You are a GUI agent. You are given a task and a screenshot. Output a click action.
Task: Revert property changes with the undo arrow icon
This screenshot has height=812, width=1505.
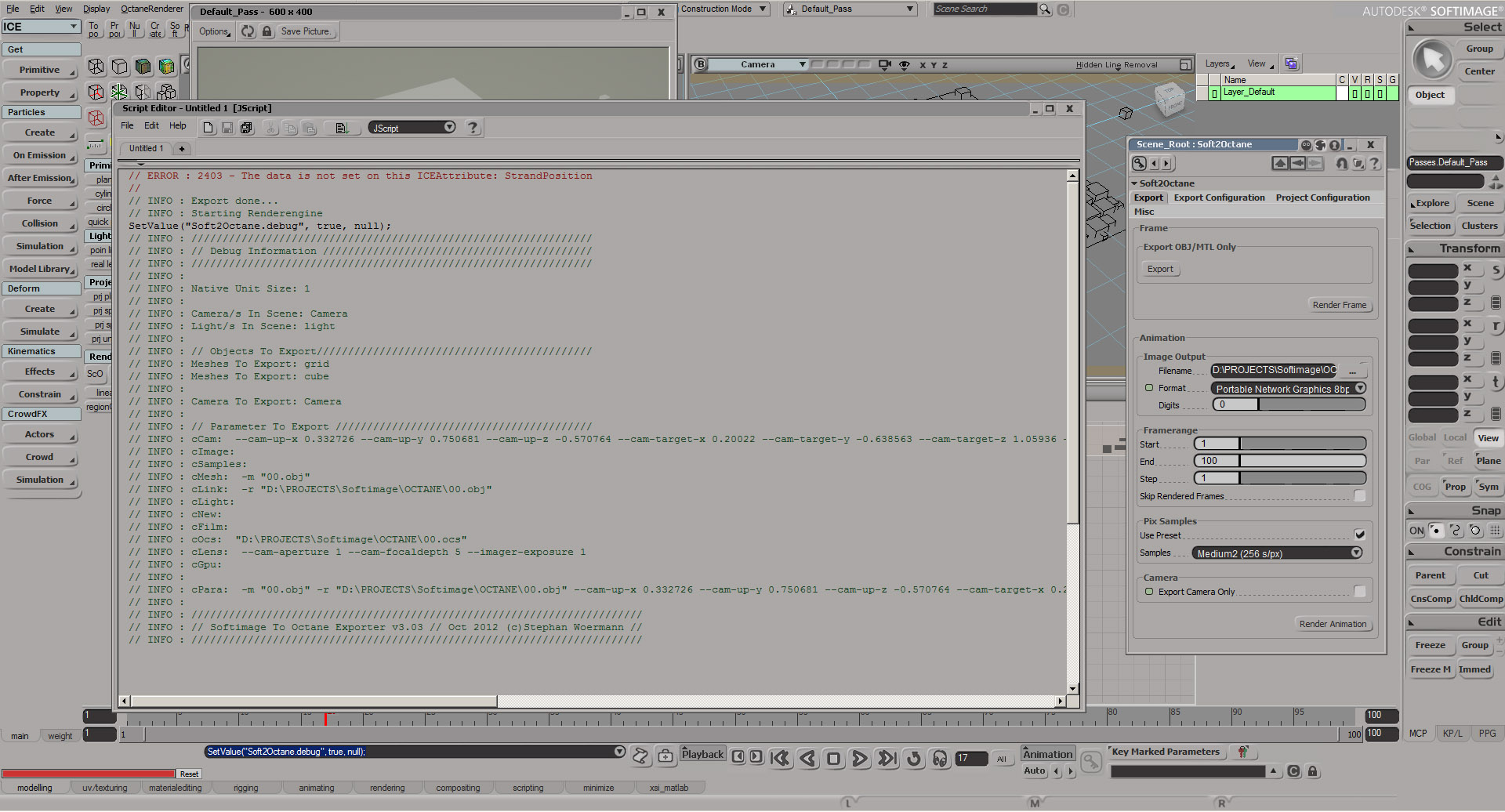point(1342,163)
